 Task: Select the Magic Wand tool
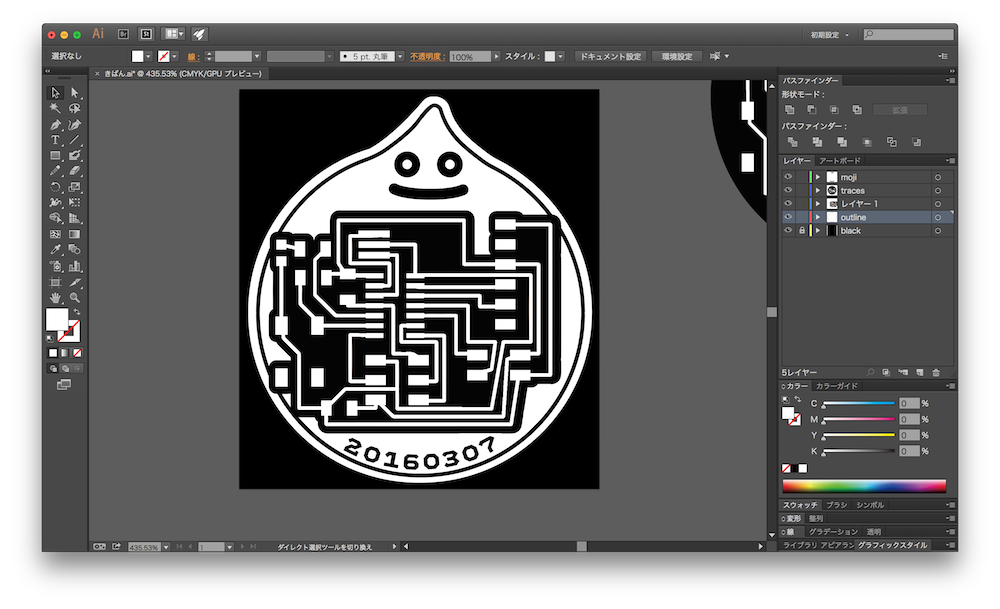coord(55,109)
